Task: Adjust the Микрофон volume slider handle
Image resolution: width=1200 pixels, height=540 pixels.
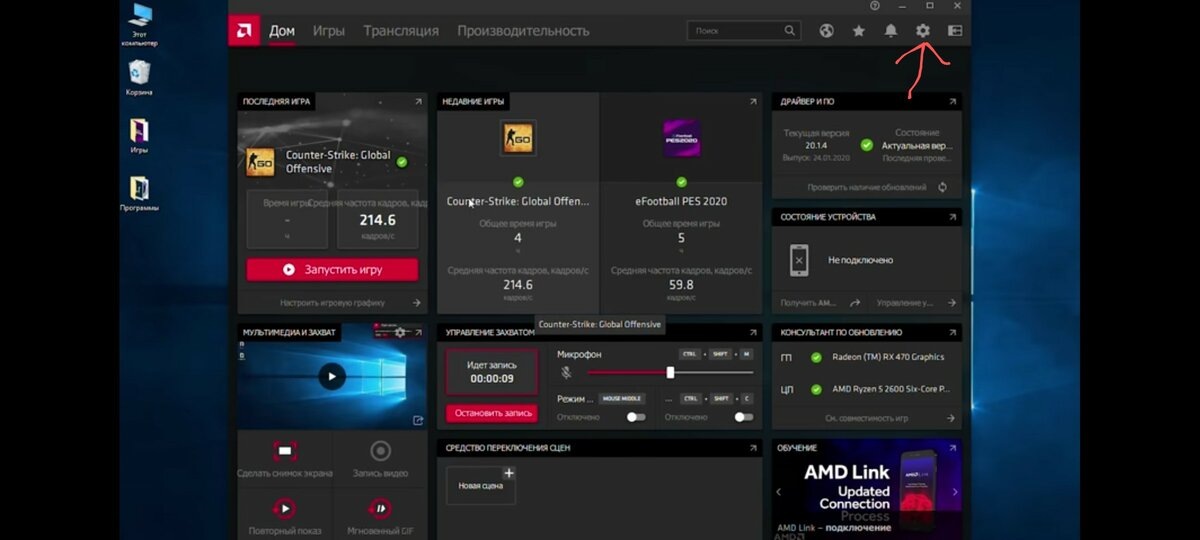Action: tap(670, 372)
